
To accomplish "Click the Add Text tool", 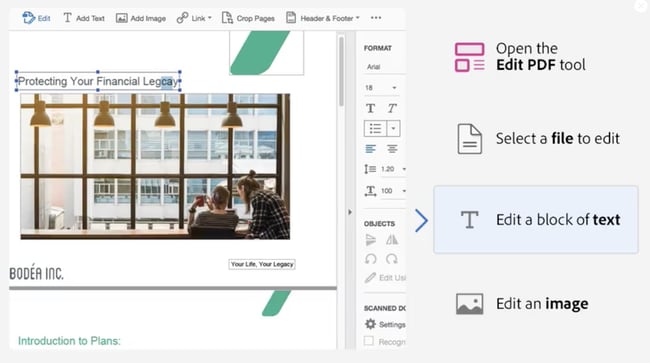I will (x=84, y=18).
